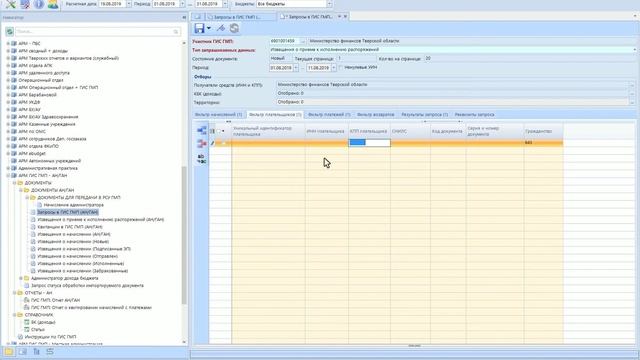The height and width of the screenshot is (360, 640).
Task: Expand the Операционный отдел tree node
Action: click(x=8, y=80)
